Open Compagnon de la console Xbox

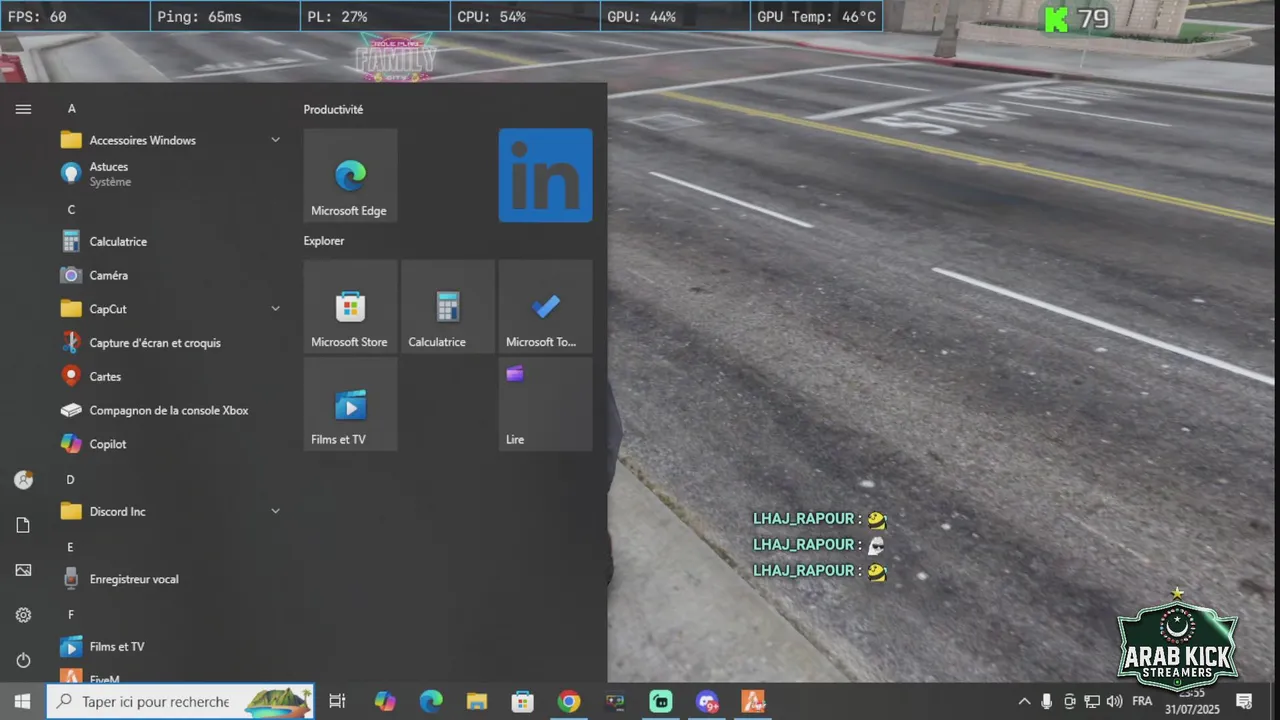(172, 410)
